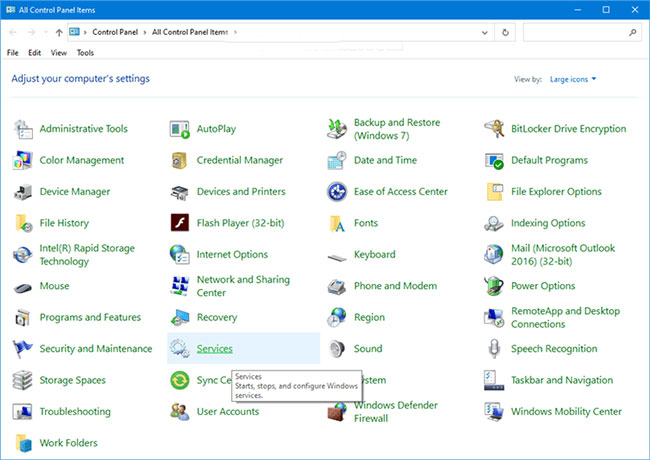Open the Taskbar and Navigation link
650x460 pixels.
pyautogui.click(x=562, y=380)
